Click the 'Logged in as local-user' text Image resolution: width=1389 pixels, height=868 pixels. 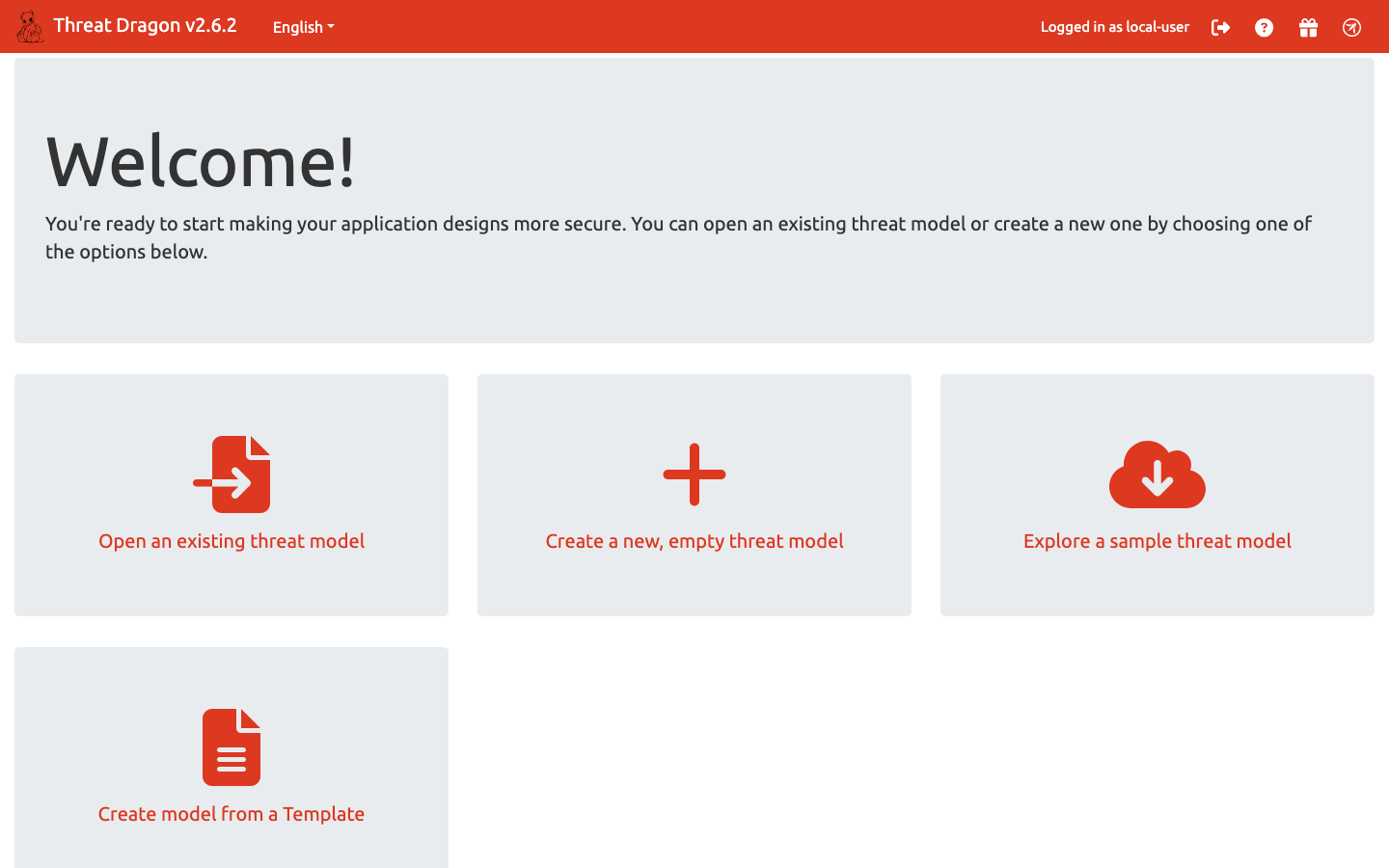(x=1115, y=27)
